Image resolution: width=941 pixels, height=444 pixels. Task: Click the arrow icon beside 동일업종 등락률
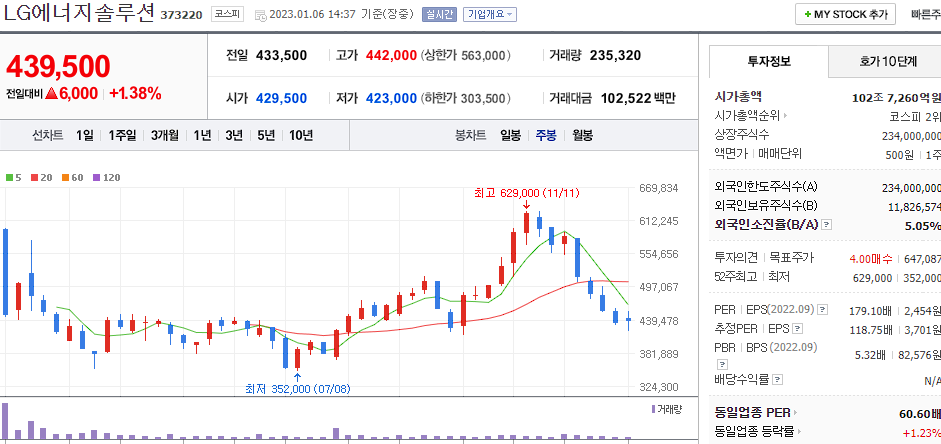point(801,431)
